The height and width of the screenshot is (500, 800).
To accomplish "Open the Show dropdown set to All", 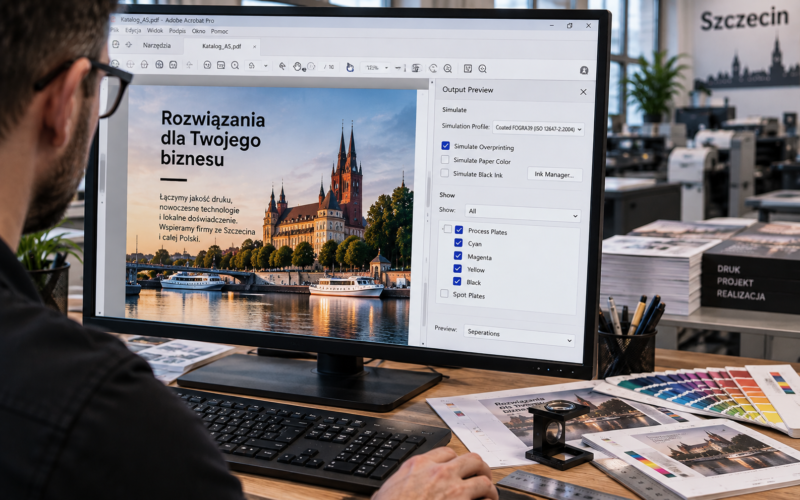I will click(522, 211).
